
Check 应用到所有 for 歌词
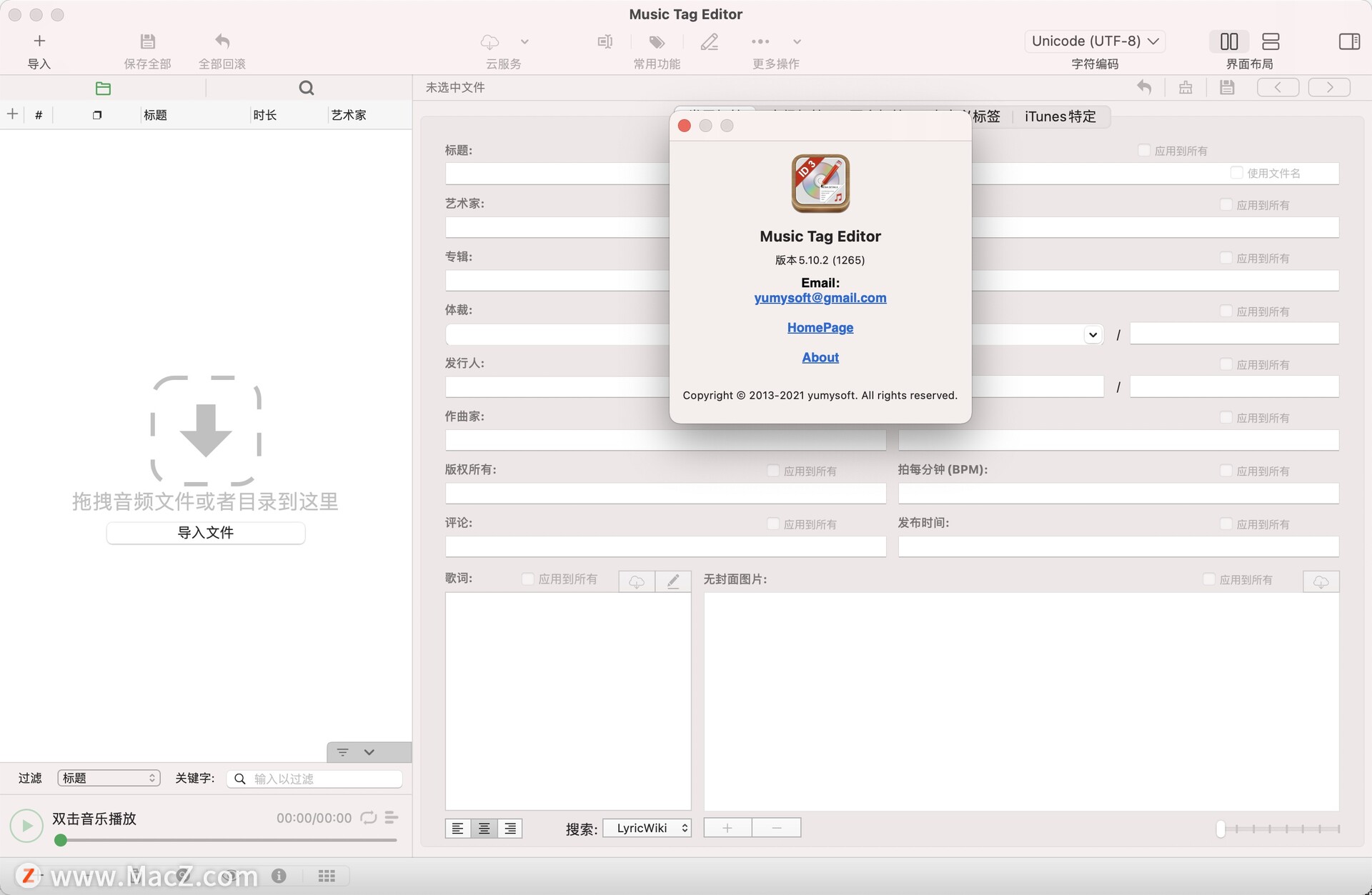click(x=528, y=579)
